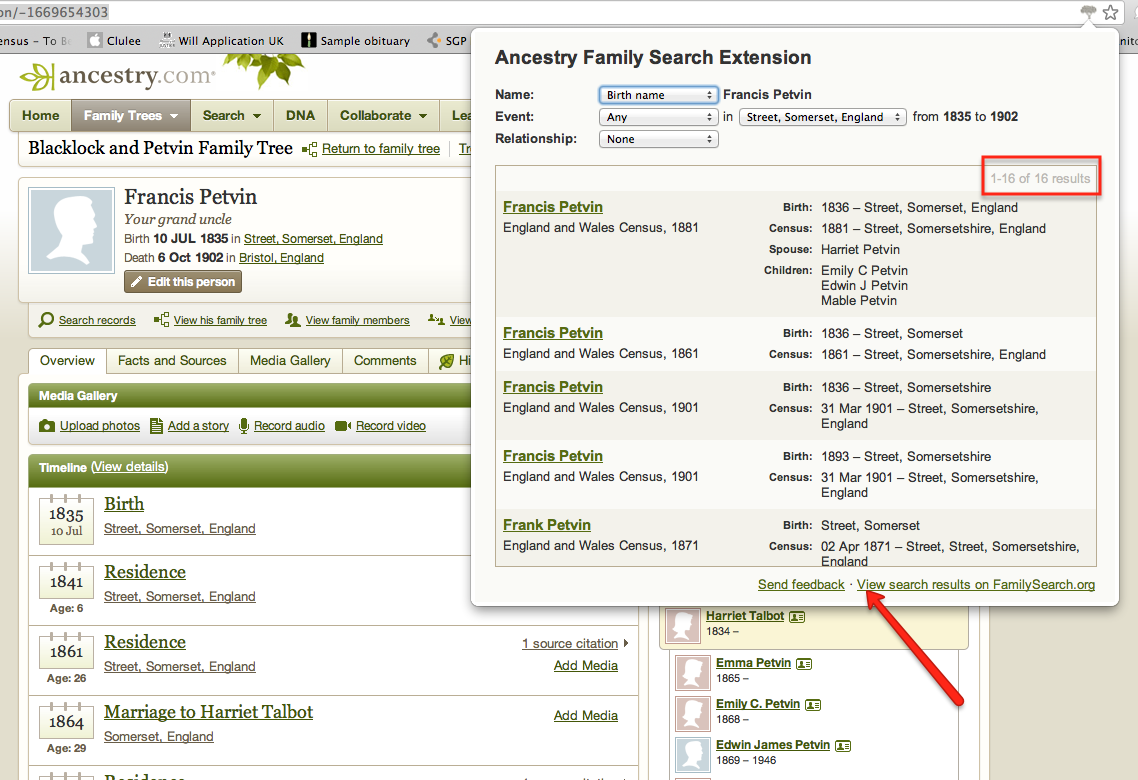This screenshot has height=780, width=1138.
Task: Click the Upload photos camera icon
Action: (x=47, y=426)
